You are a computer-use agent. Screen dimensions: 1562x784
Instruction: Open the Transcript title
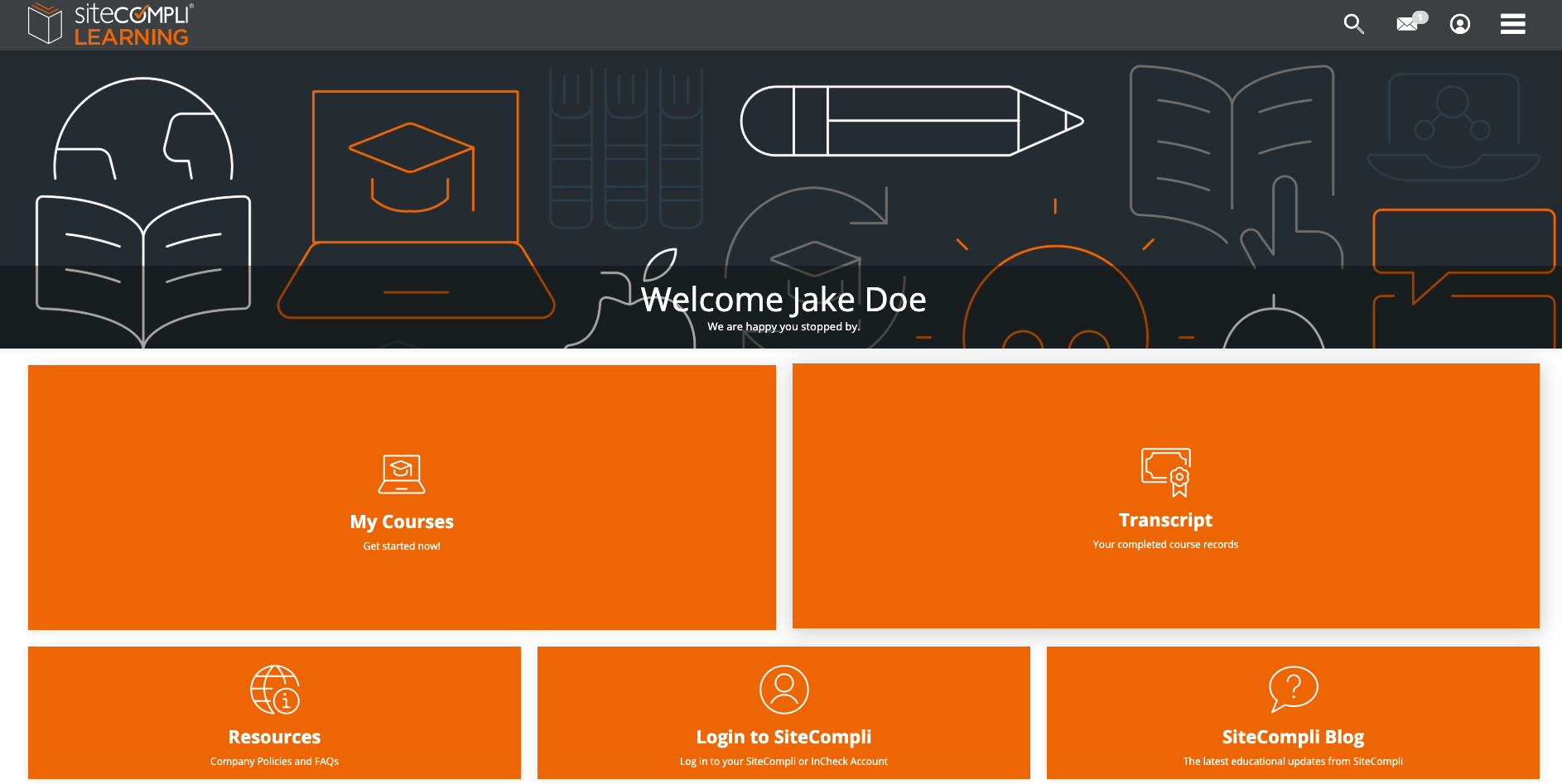1166,520
